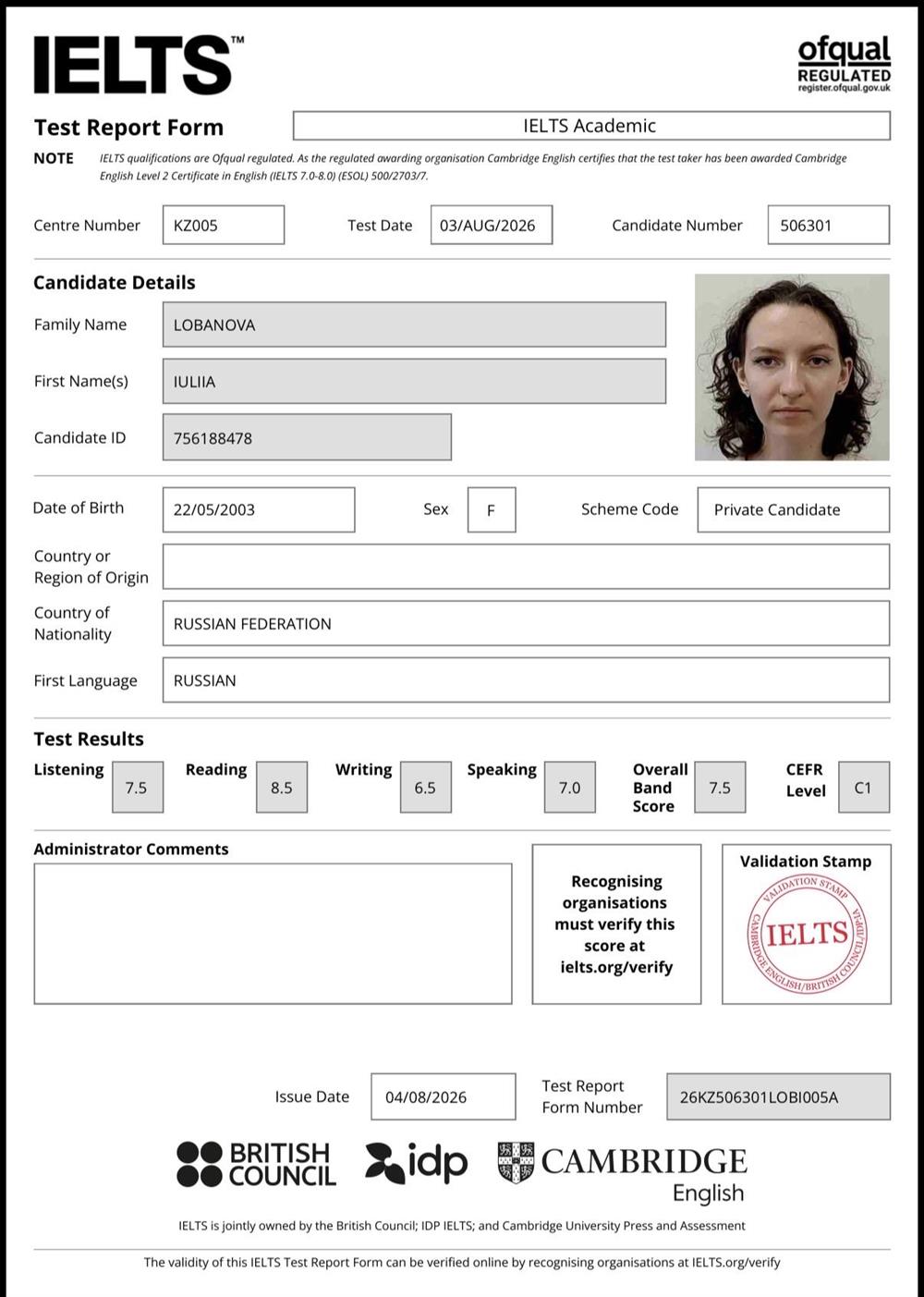Click the Overall Band Score 7.5 box

point(720,787)
